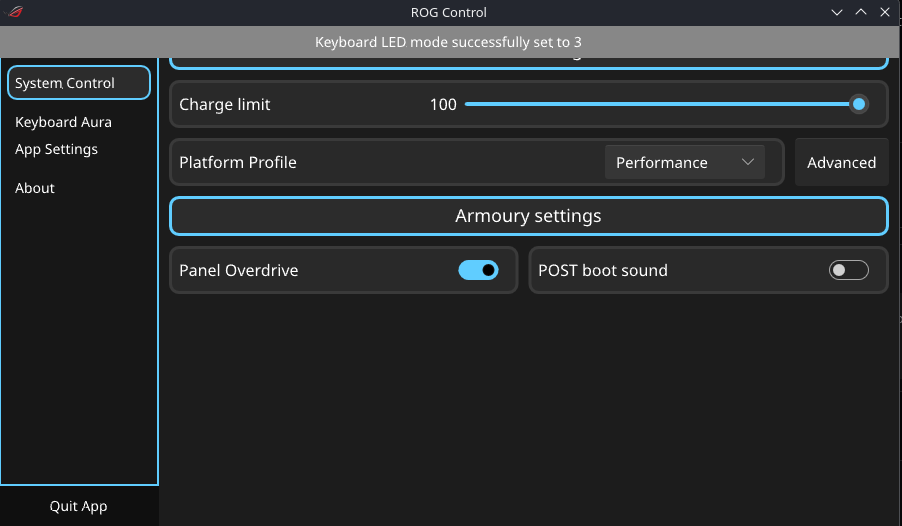Click the Panel Overdrive label text
The height and width of the screenshot is (526, 902).
239,270
